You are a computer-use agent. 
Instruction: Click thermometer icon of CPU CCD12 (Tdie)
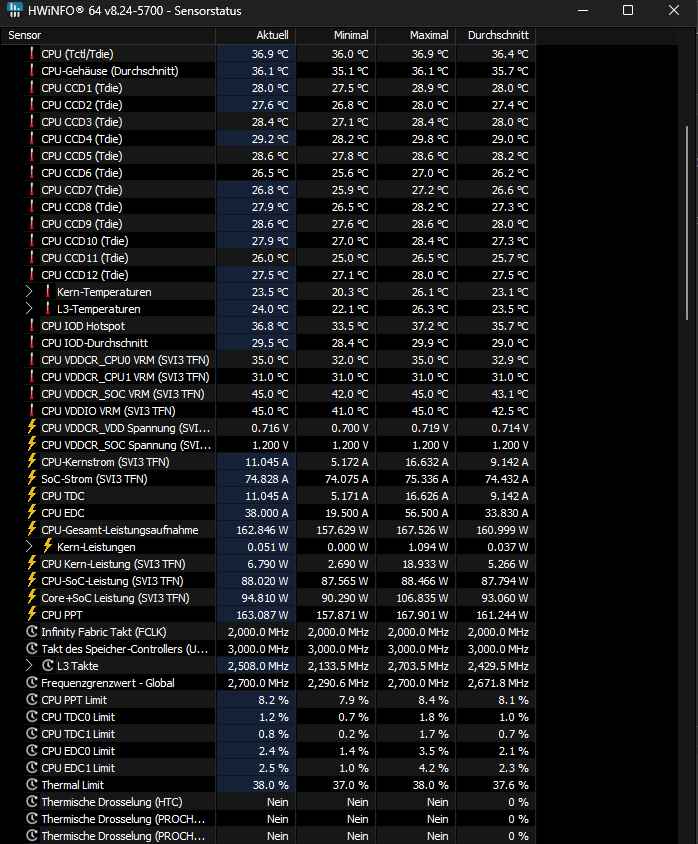coord(32,275)
